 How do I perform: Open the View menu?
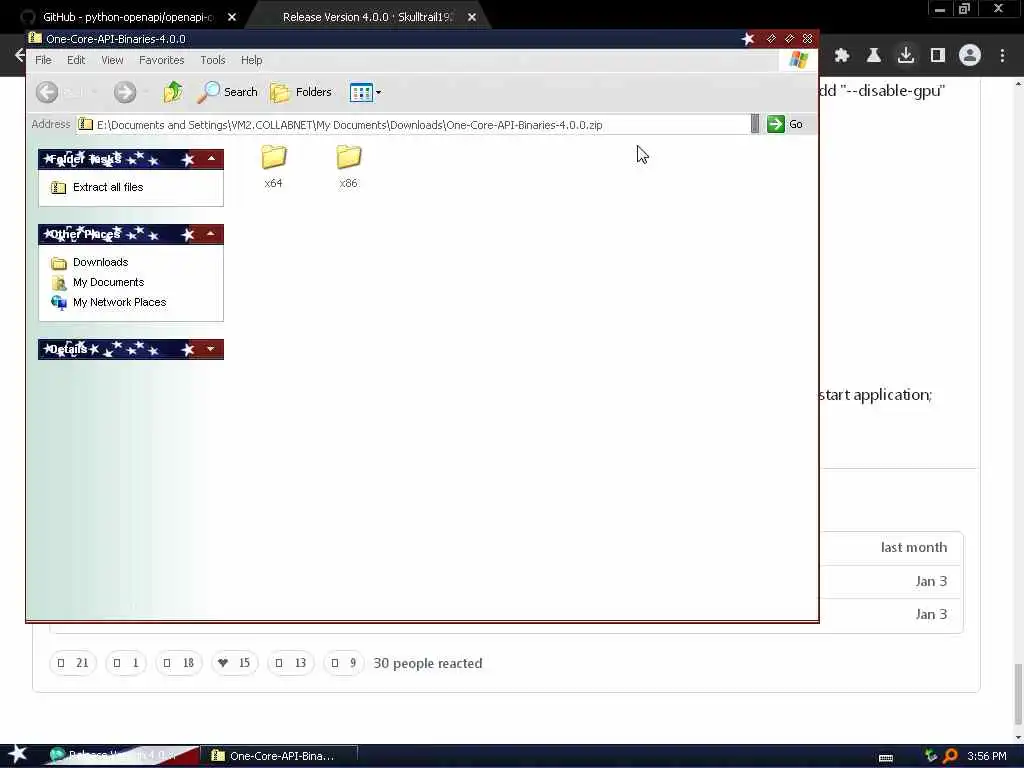(112, 60)
